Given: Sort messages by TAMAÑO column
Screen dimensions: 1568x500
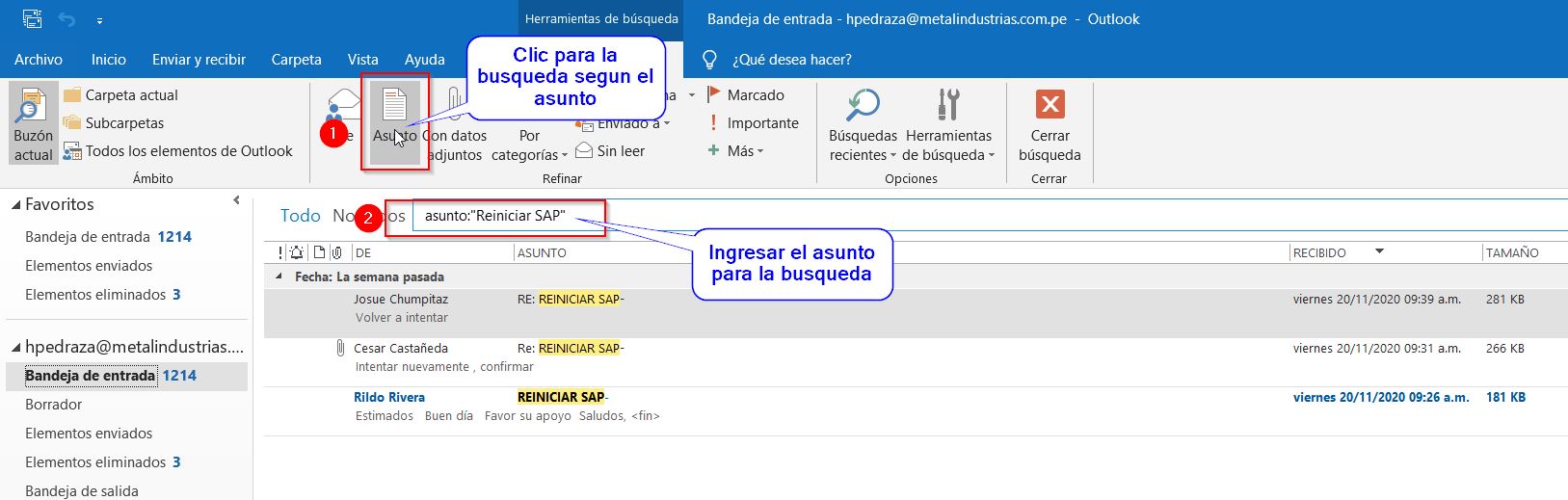Looking at the screenshot, I should point(1512,252).
